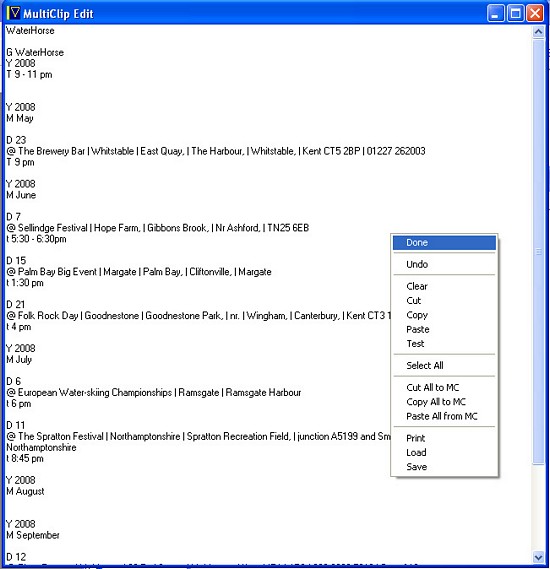Choose Copy All to MC

point(444,402)
